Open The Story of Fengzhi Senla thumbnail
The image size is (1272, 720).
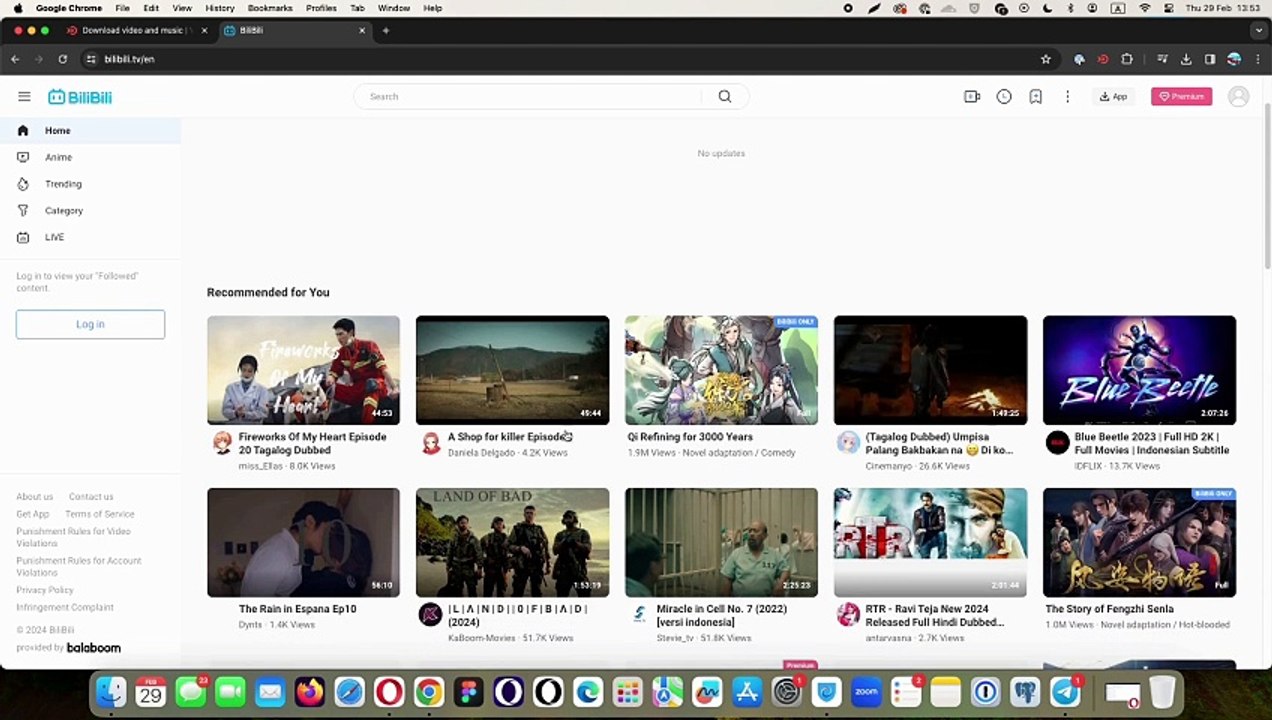pos(1139,542)
